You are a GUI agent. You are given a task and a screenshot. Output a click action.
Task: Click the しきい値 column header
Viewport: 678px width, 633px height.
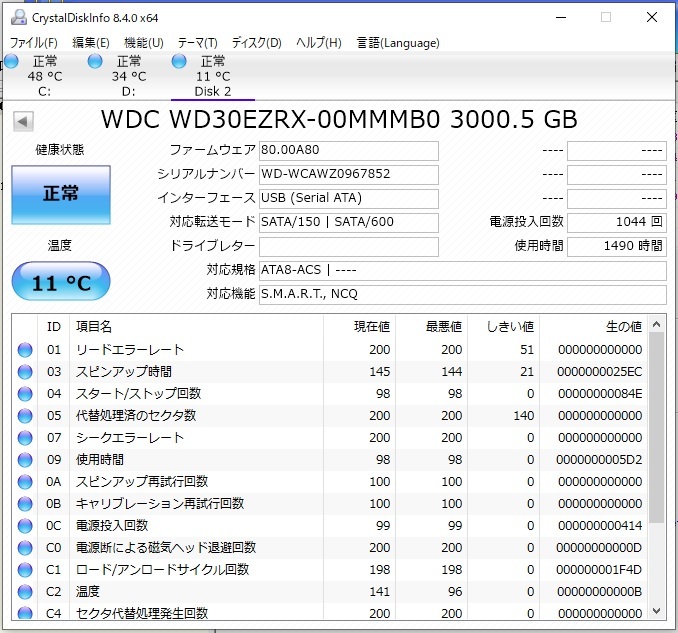point(503,327)
